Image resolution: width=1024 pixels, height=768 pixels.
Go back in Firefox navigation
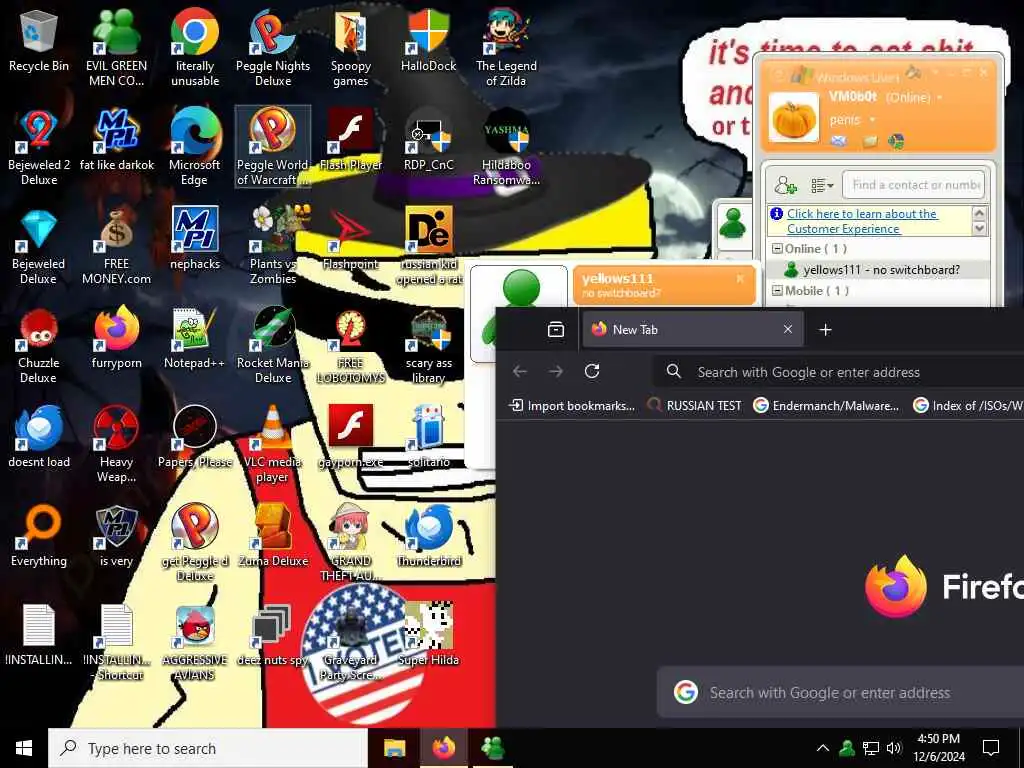pos(520,372)
